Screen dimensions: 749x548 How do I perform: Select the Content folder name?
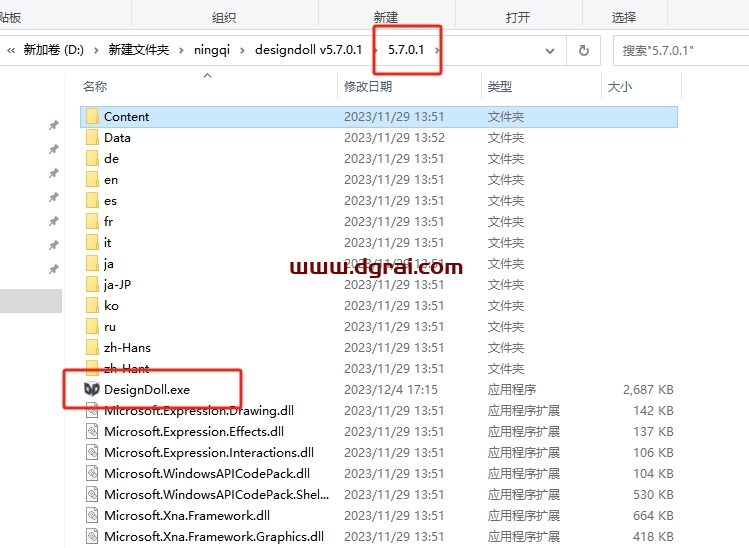coord(127,117)
